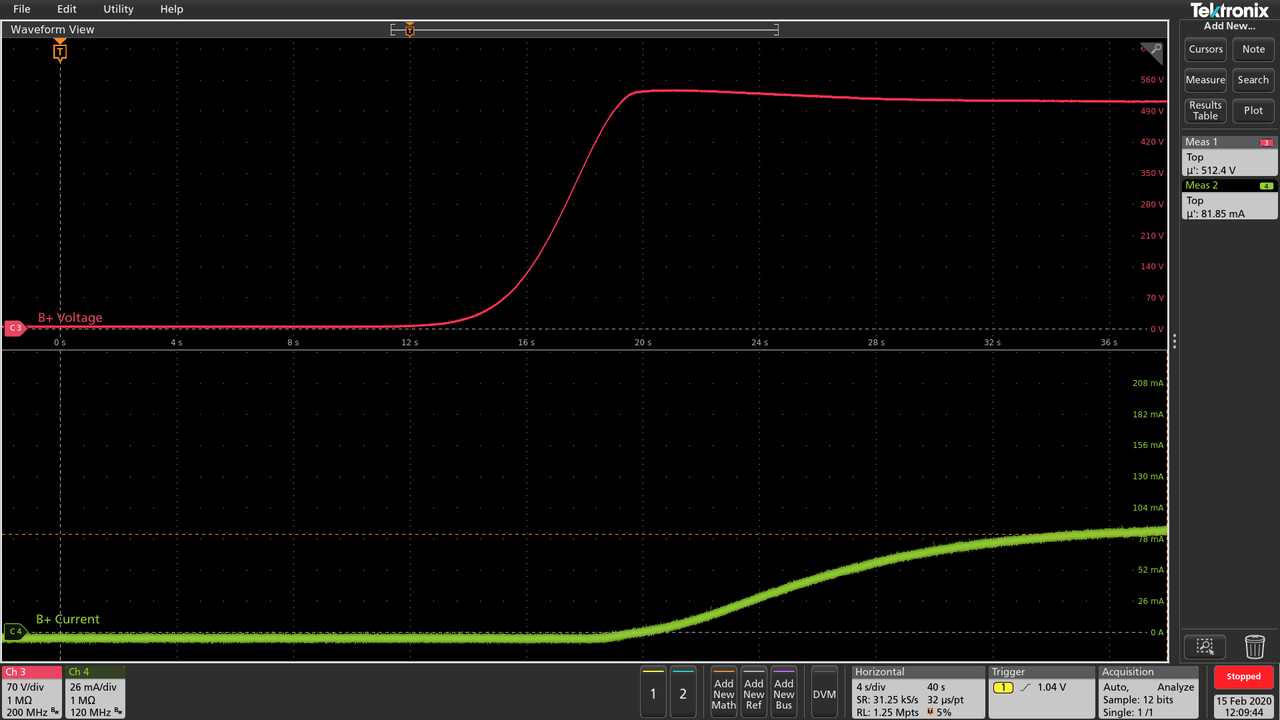Click the draw-a-box zoom icon

(x=1205, y=646)
